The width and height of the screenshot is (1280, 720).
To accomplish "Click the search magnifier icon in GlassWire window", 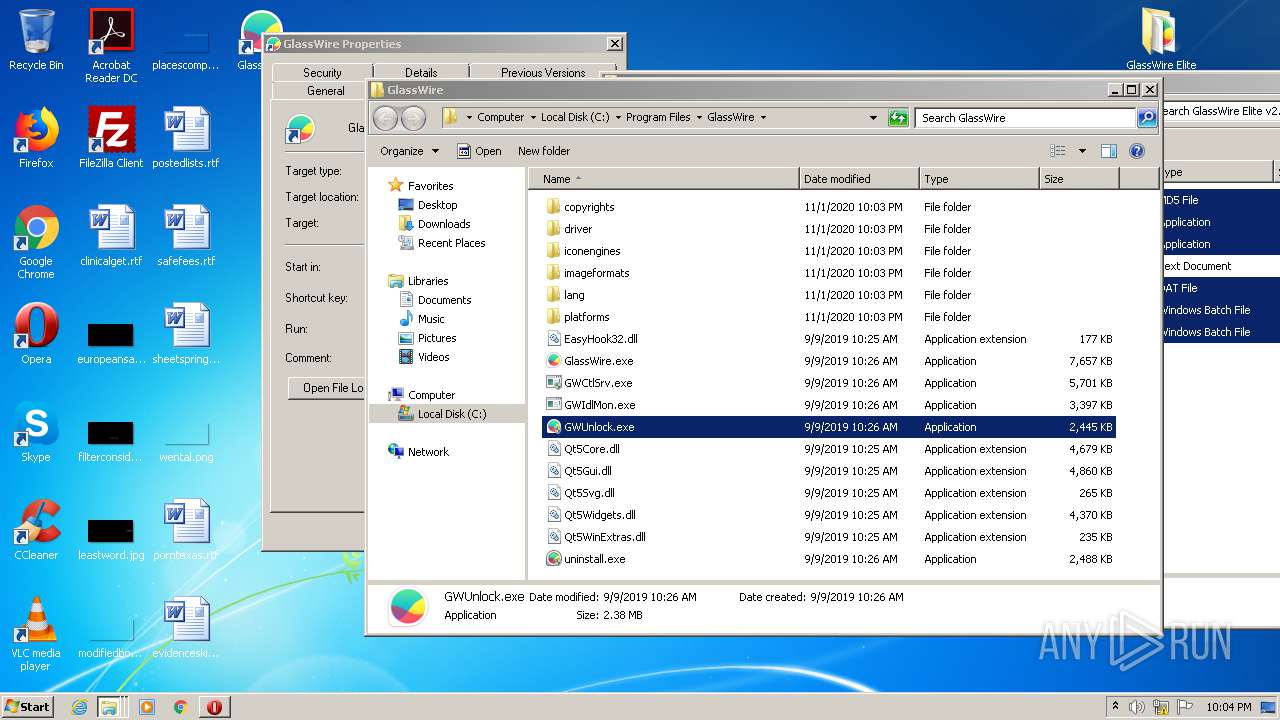I will (x=1147, y=118).
